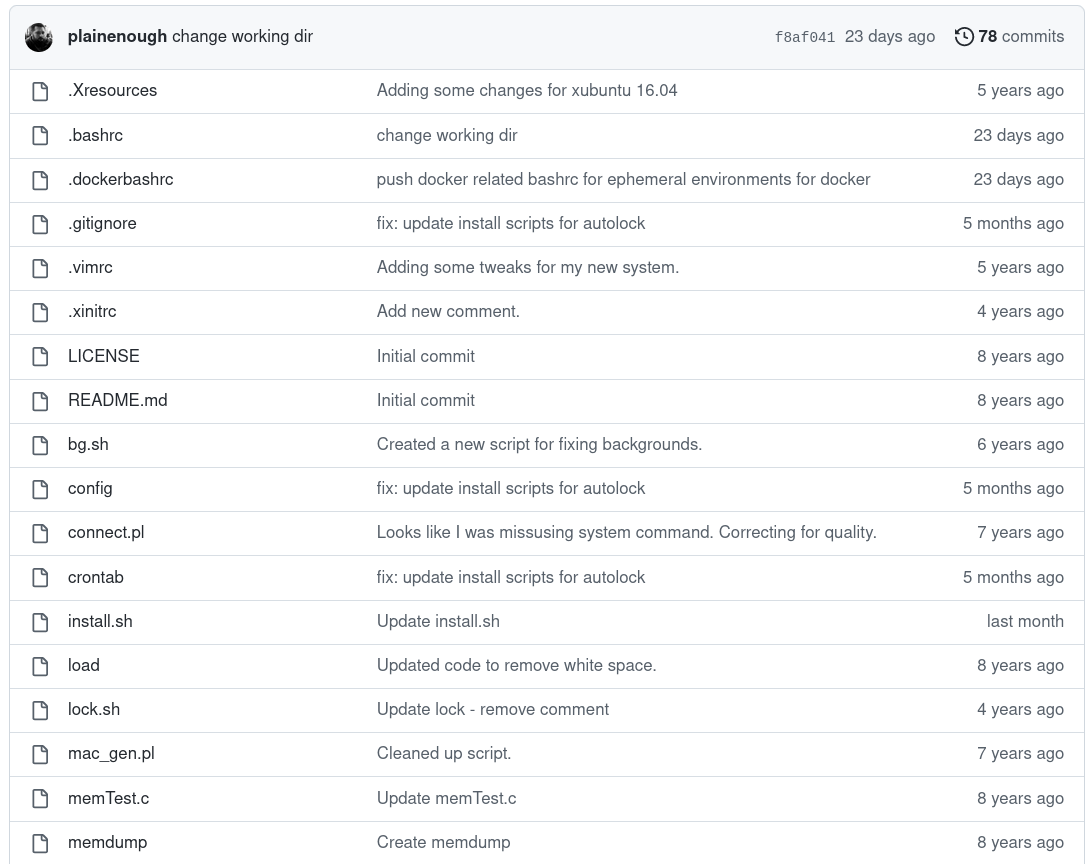Click the .vimrc file icon
This screenshot has height=864, width=1085.
point(40,267)
